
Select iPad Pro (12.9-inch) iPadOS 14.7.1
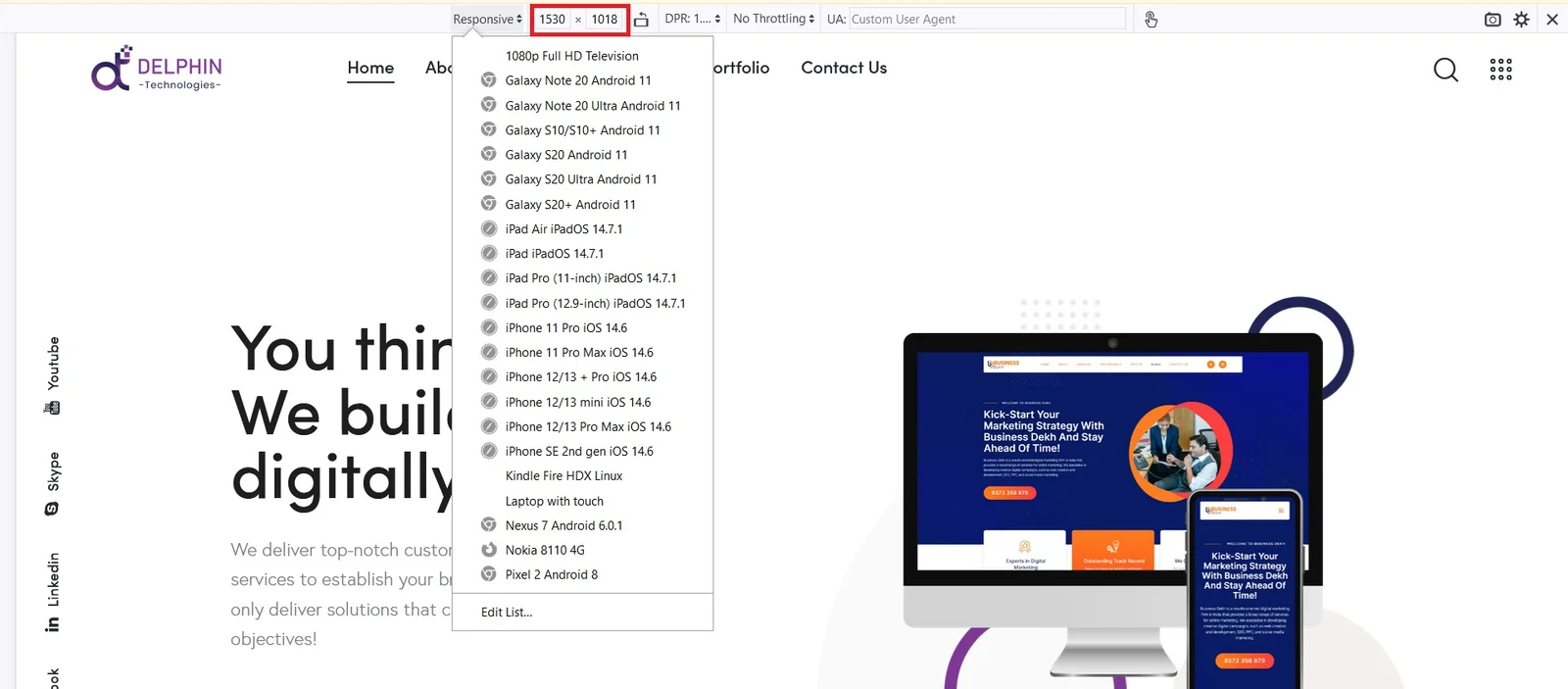(x=582, y=304)
